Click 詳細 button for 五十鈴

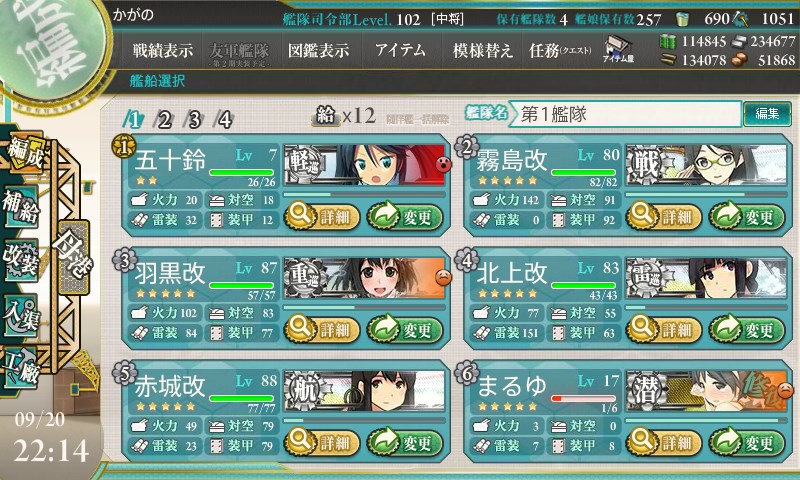pos(322,216)
